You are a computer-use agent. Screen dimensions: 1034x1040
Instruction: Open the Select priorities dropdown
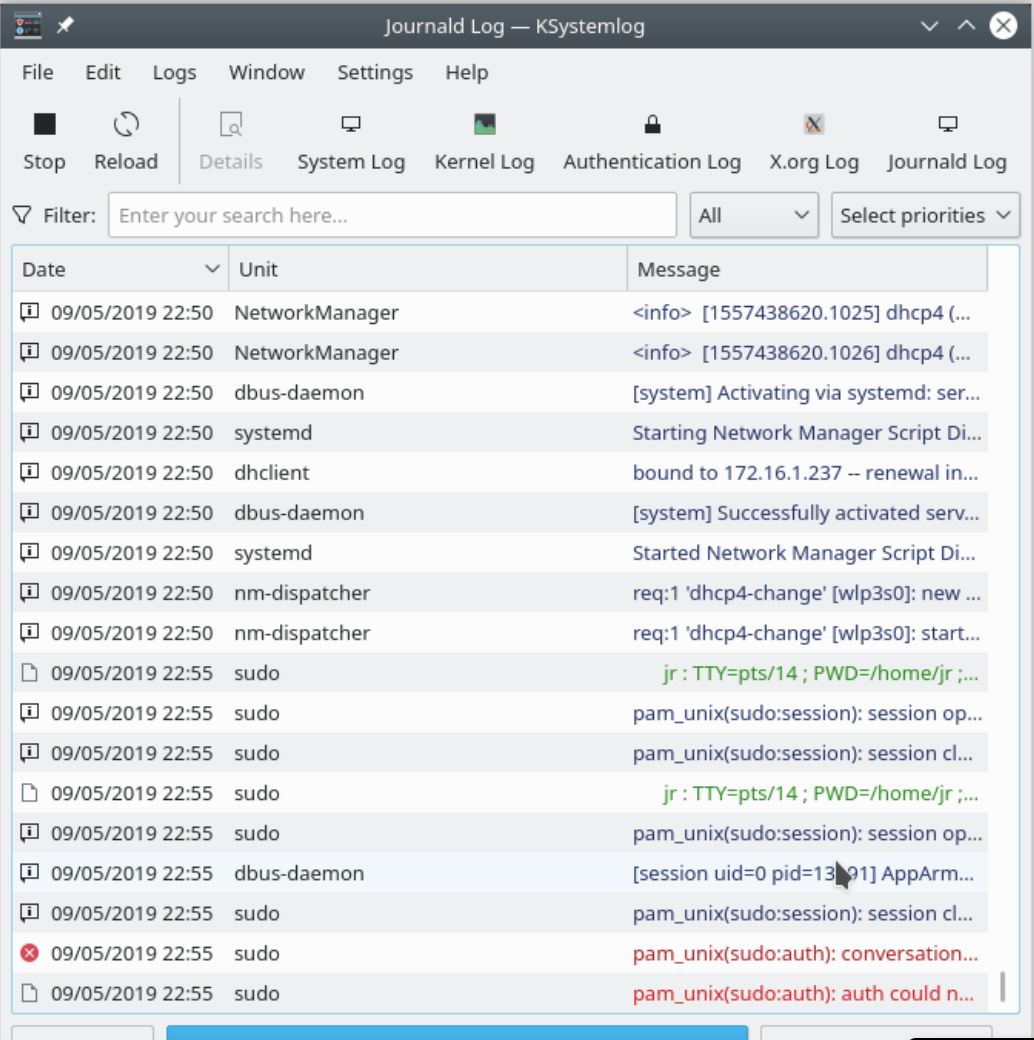pyautogui.click(x=925, y=215)
